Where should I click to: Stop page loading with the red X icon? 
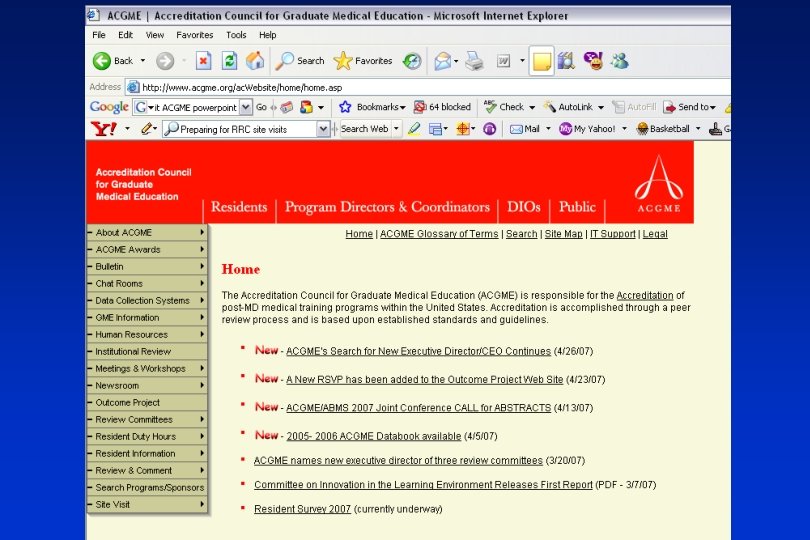pos(204,61)
